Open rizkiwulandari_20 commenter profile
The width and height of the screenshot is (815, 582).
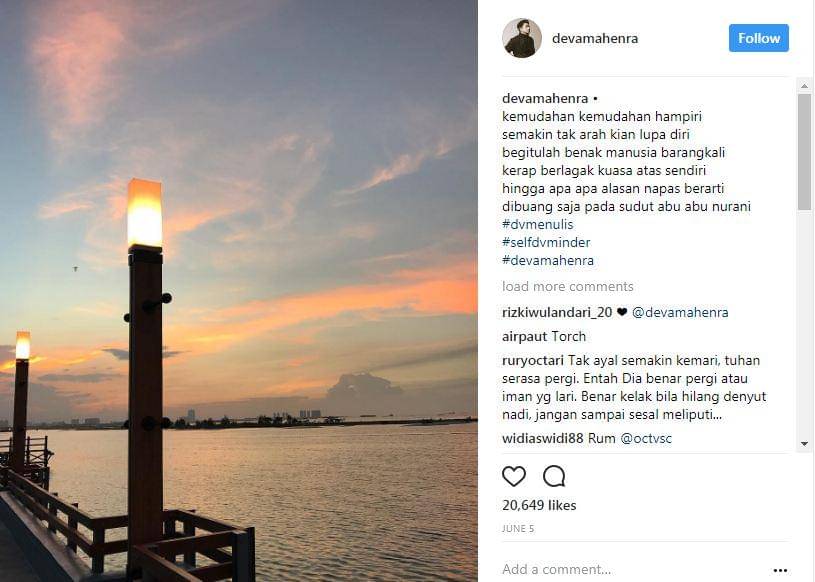[x=557, y=312]
